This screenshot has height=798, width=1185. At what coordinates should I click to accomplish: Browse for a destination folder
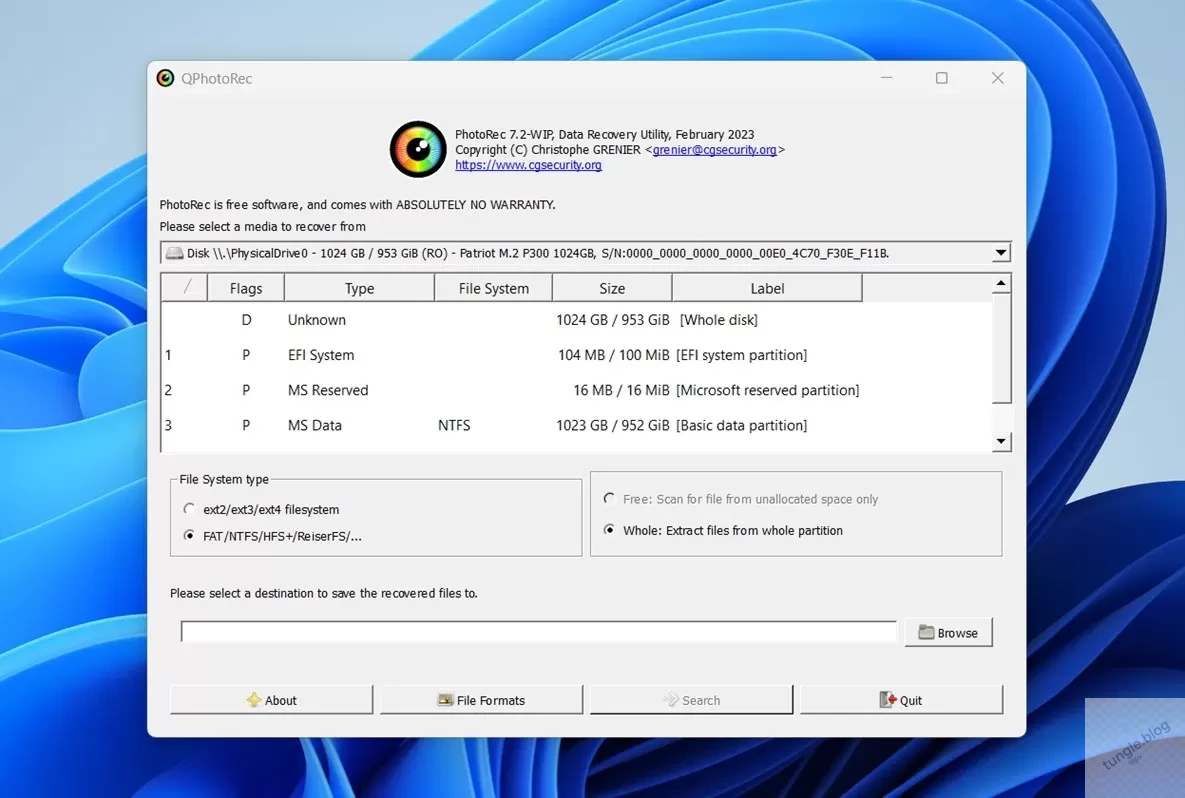coord(948,633)
